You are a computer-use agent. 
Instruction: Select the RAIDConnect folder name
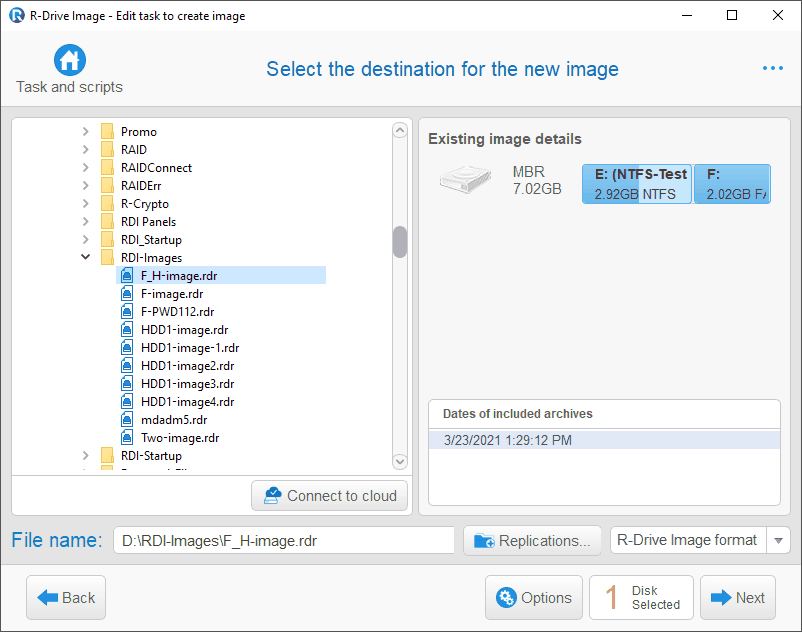(x=157, y=168)
